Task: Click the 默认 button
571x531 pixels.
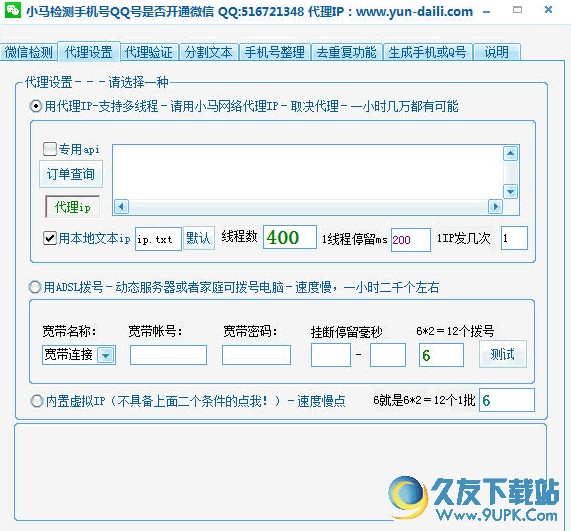Action: [x=198, y=238]
